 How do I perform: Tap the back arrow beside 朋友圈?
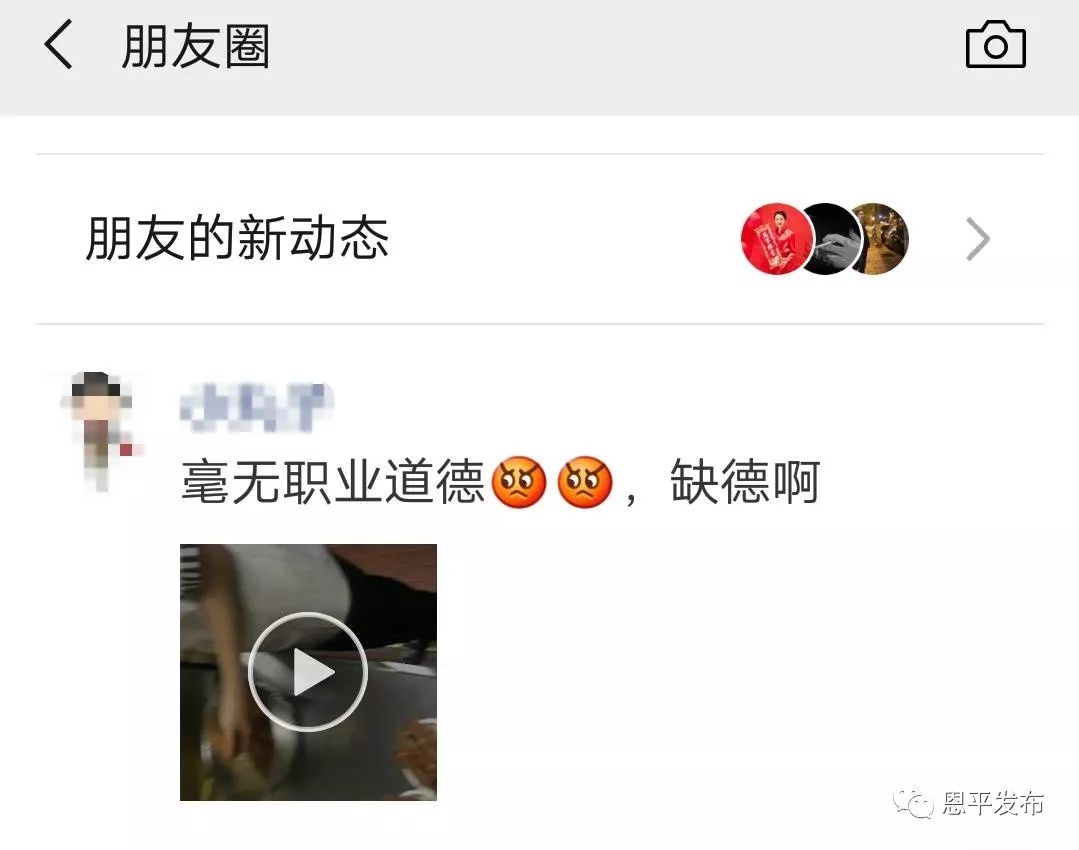(58, 44)
